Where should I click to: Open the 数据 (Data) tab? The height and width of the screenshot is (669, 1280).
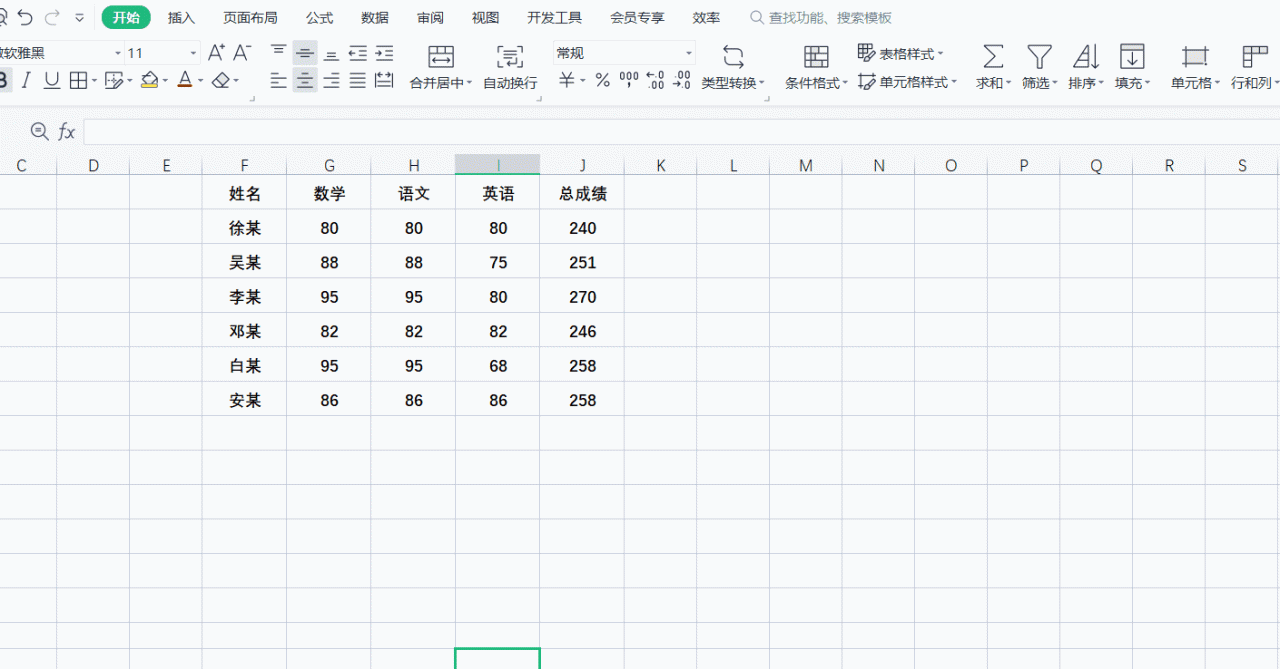pos(375,18)
